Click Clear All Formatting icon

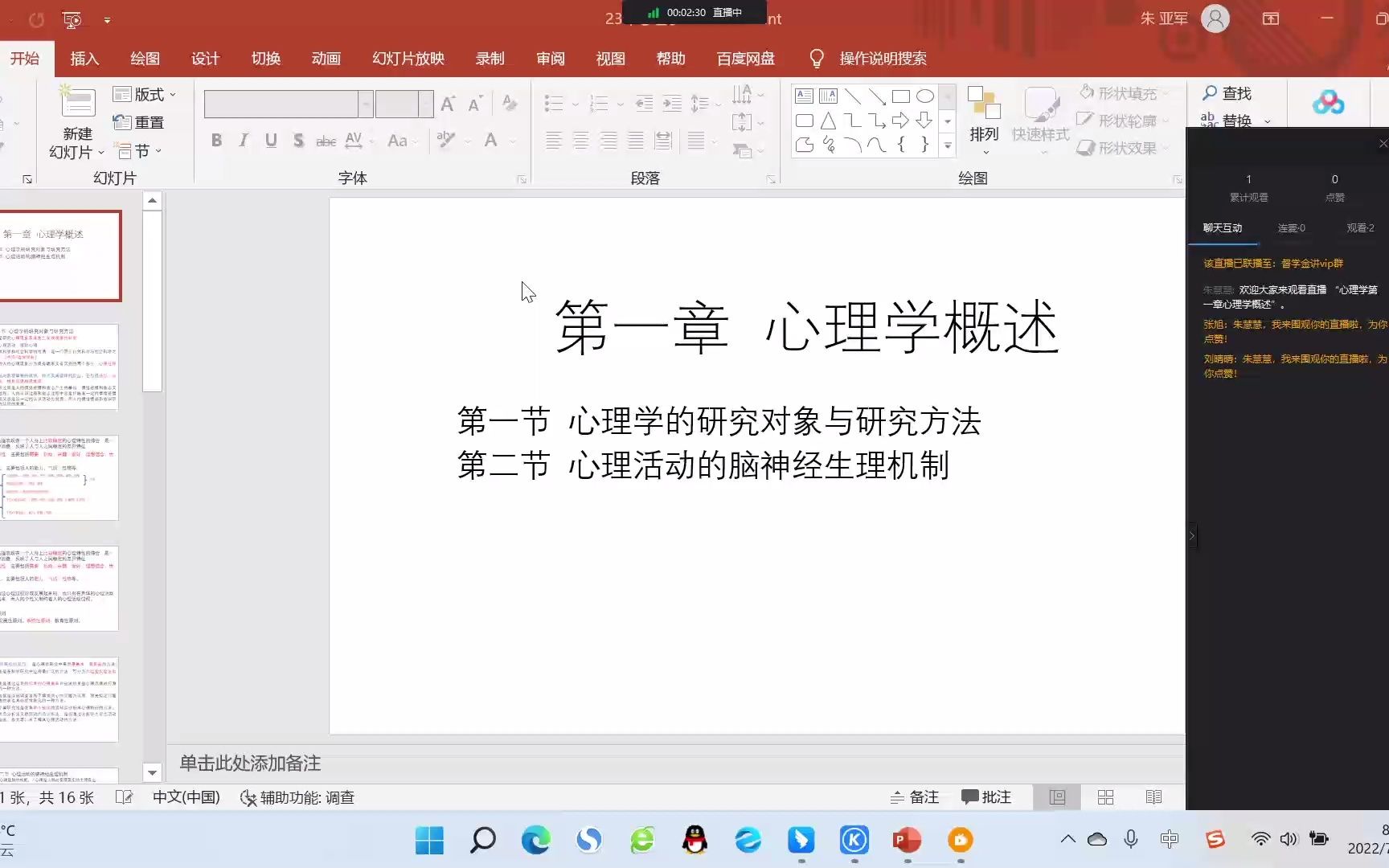click(x=510, y=103)
